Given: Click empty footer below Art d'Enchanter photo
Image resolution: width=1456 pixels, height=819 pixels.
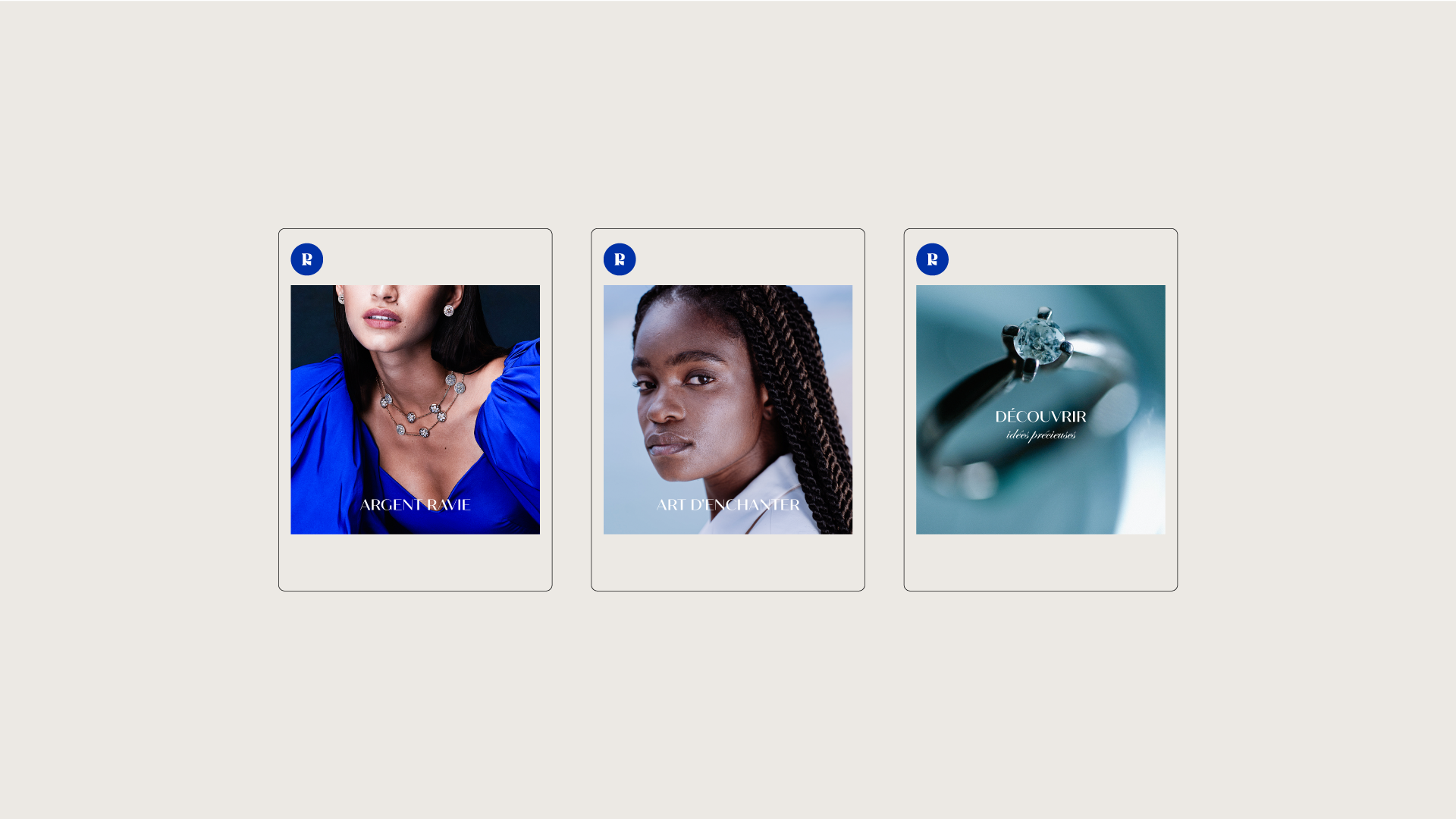Looking at the screenshot, I should (x=728, y=562).
